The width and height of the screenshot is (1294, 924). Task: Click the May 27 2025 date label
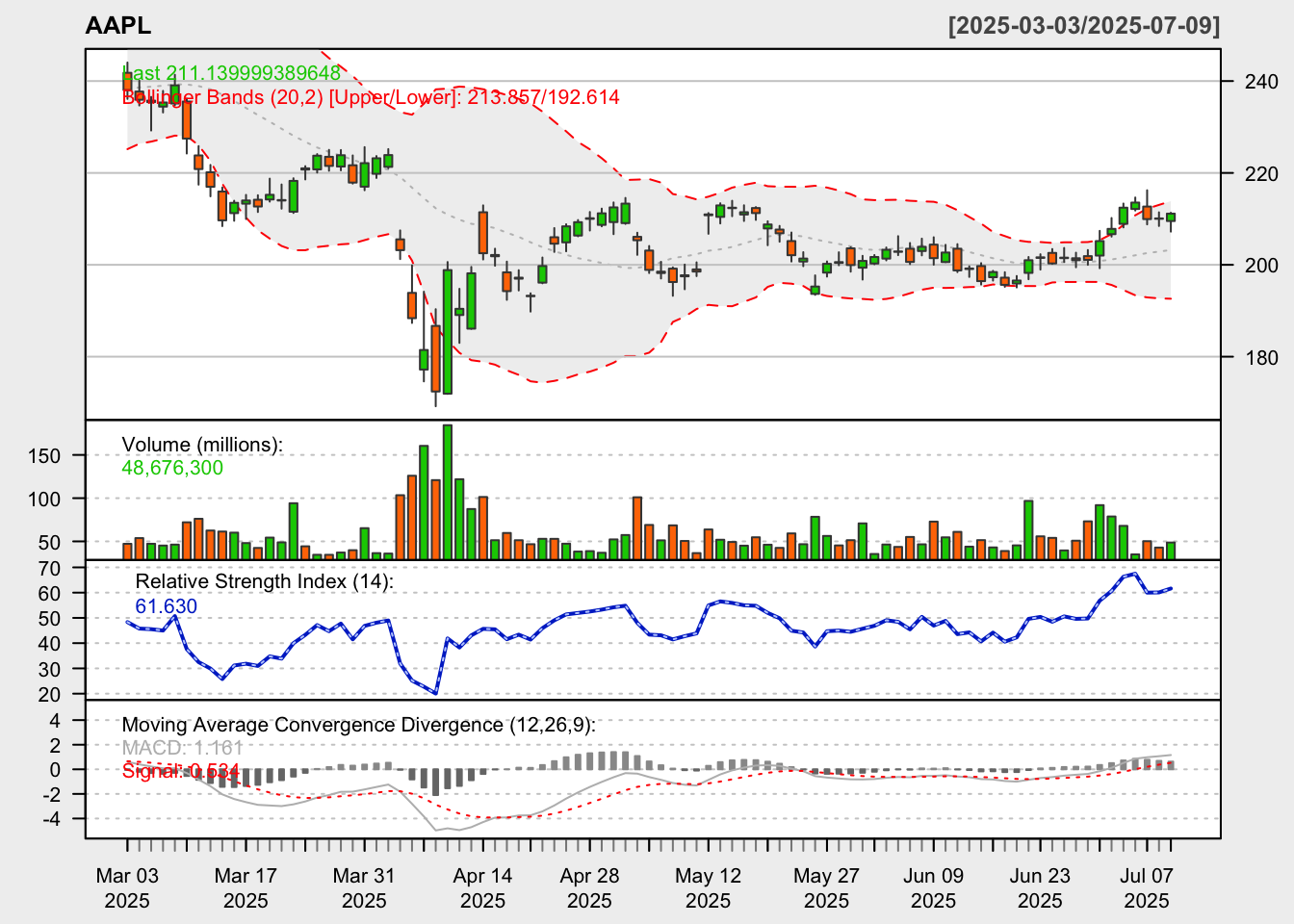point(826,888)
